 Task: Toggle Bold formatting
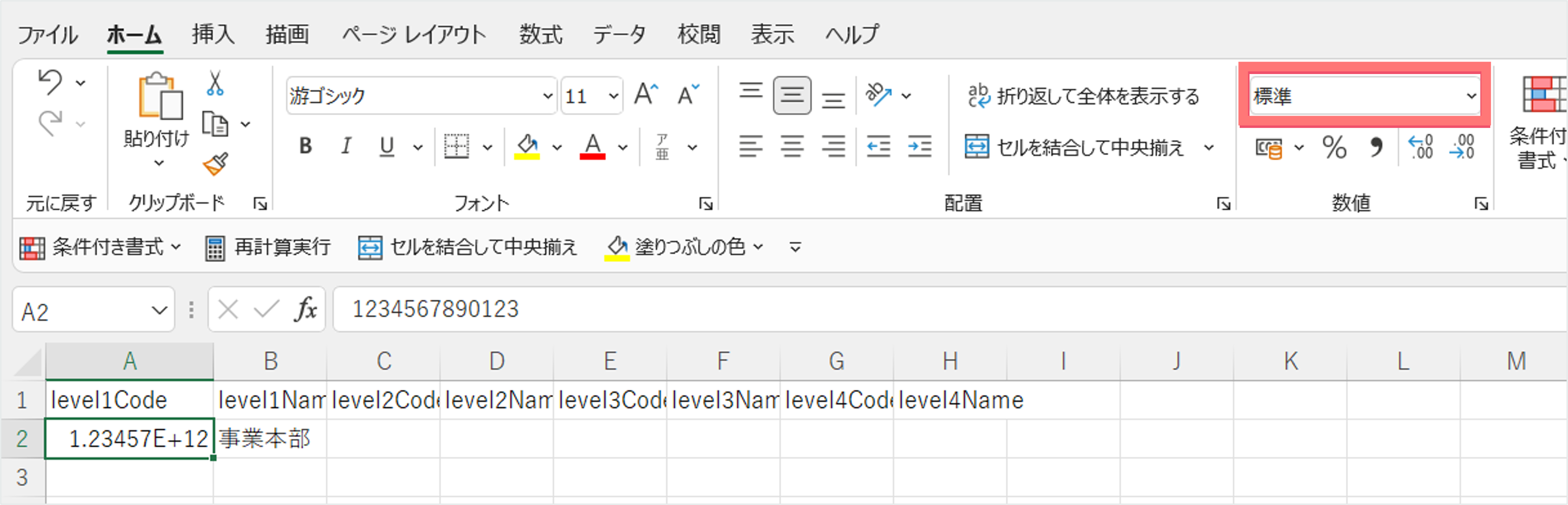click(x=306, y=146)
